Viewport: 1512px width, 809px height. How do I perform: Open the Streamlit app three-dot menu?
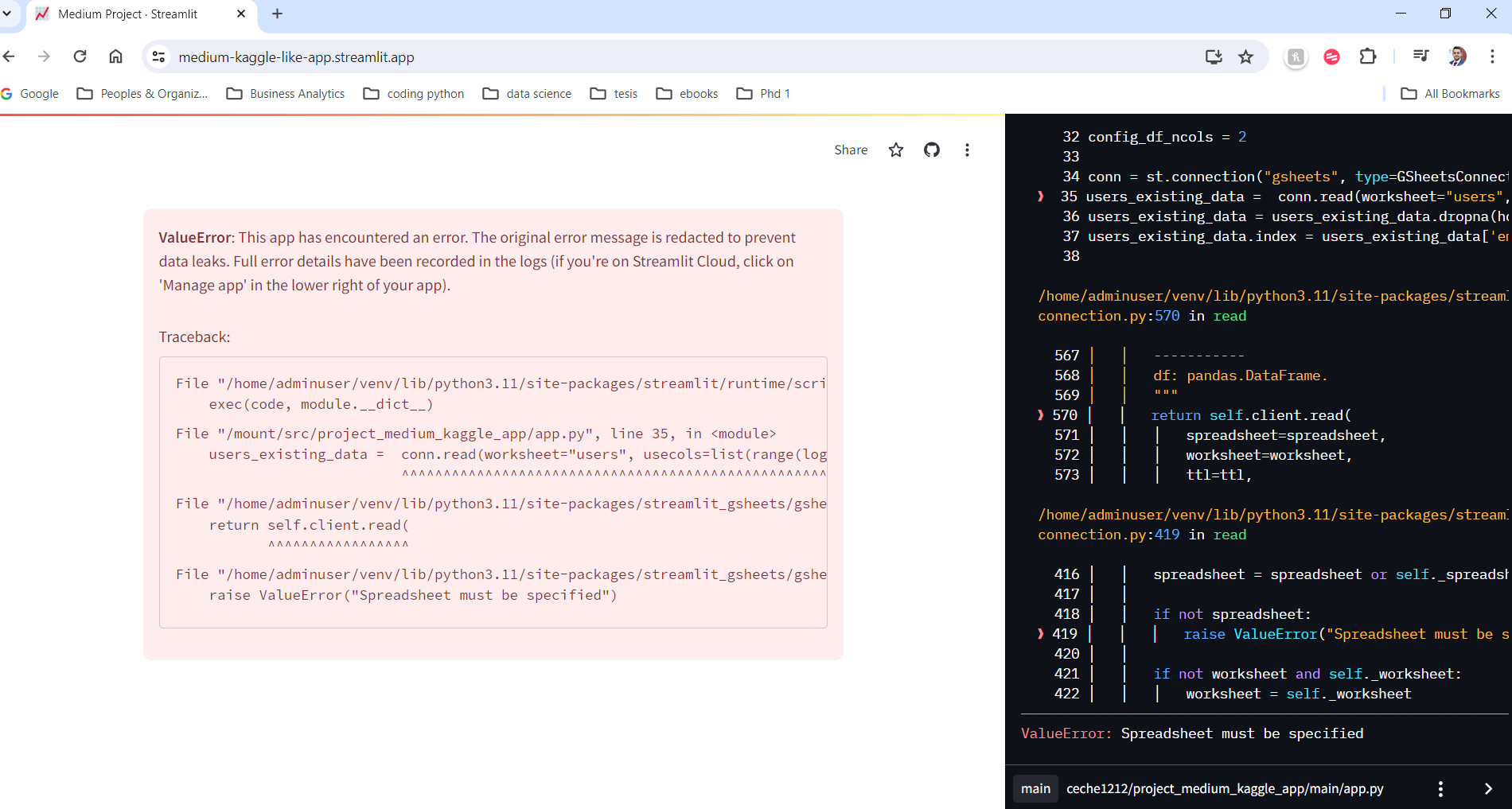[967, 150]
